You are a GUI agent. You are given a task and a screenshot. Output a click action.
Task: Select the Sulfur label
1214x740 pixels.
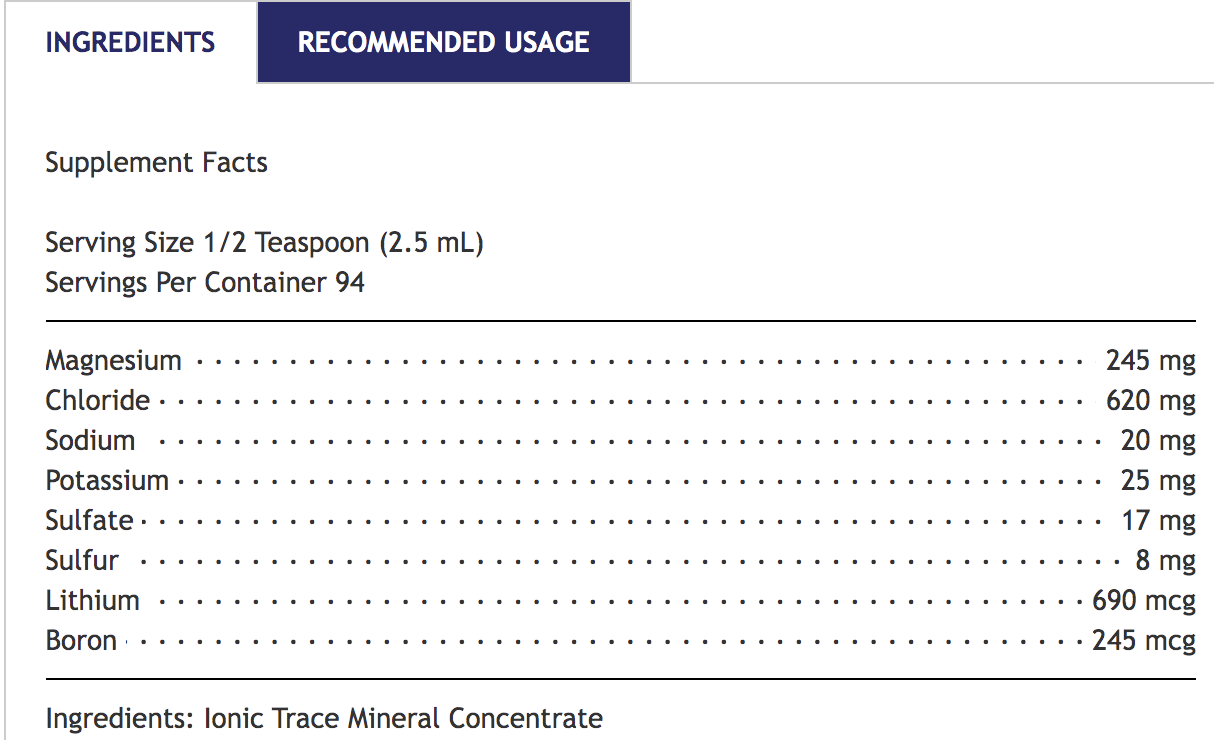pyautogui.click(x=82, y=560)
